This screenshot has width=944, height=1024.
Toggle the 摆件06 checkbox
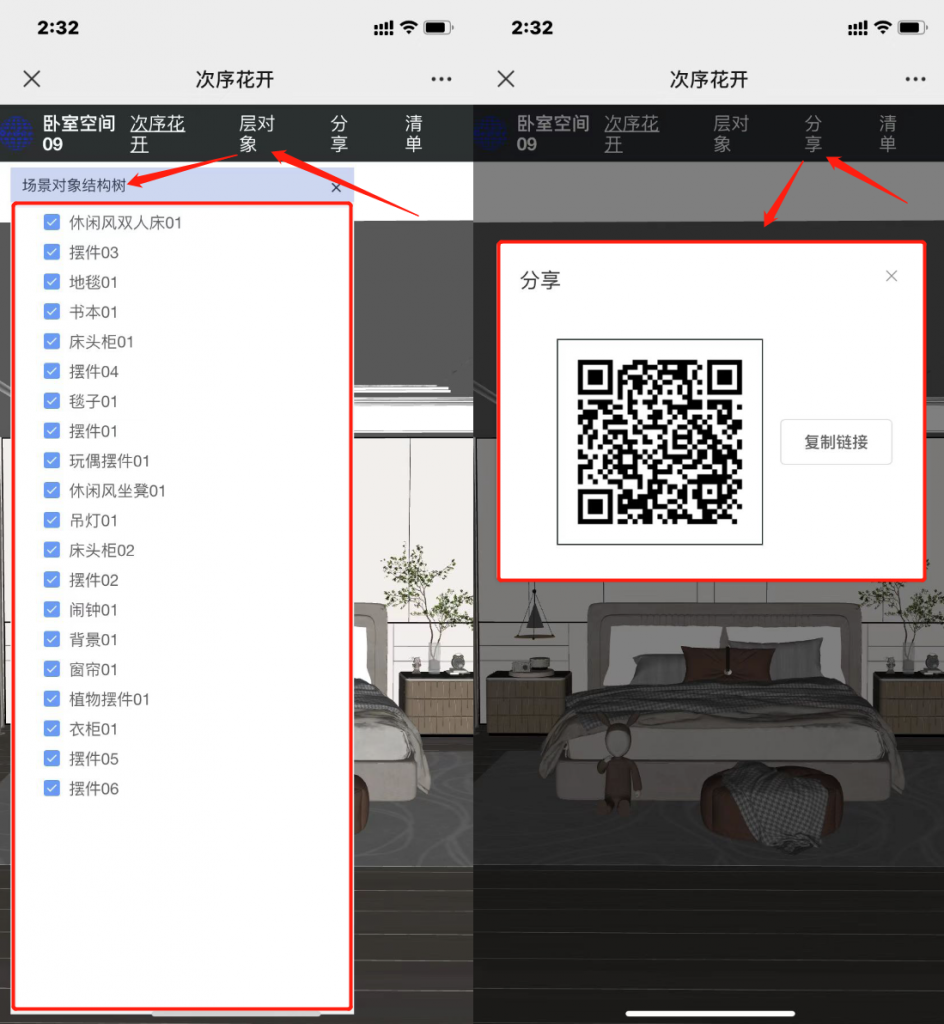coord(52,788)
